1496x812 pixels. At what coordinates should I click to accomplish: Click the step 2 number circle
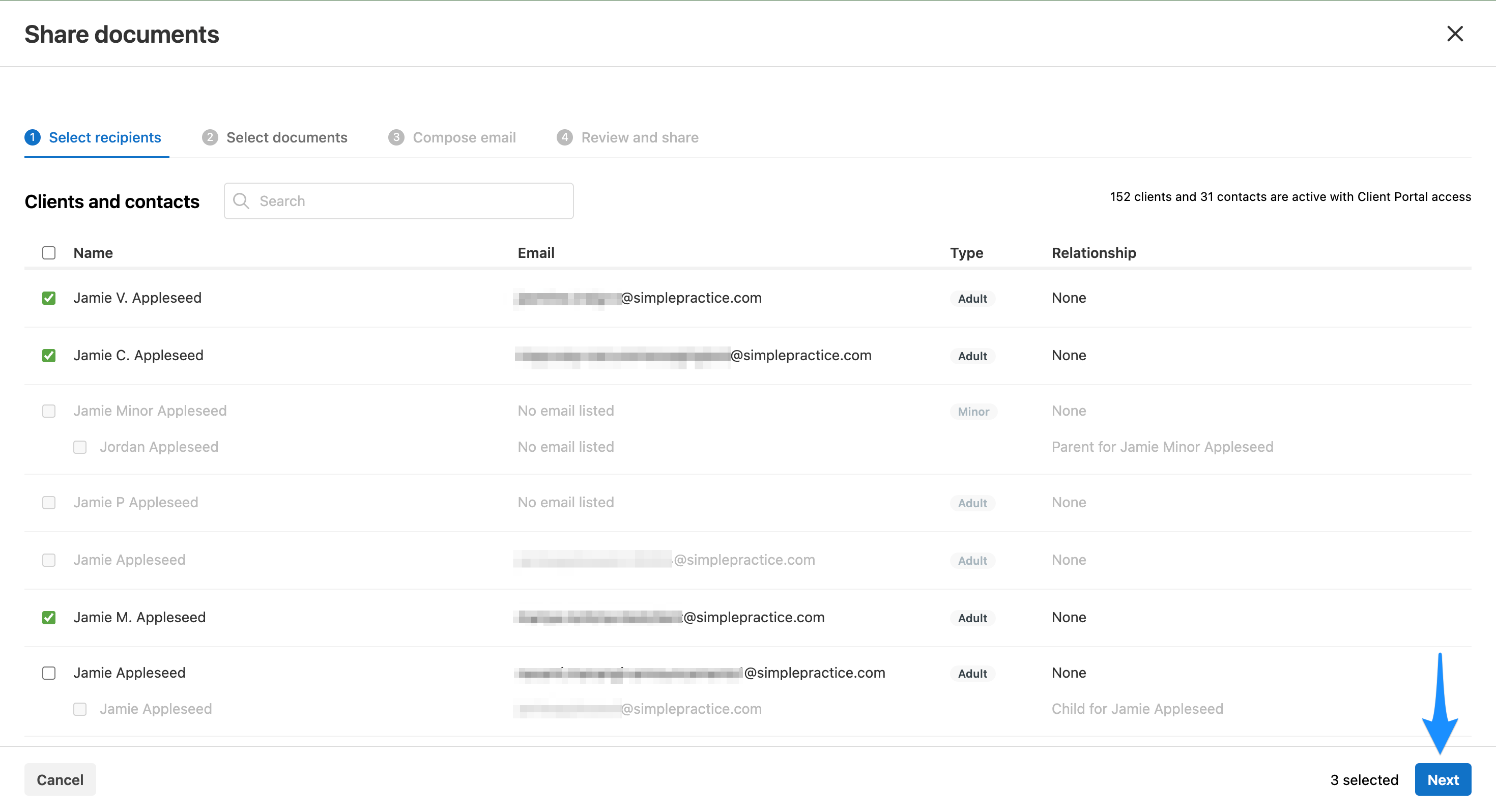click(x=210, y=137)
